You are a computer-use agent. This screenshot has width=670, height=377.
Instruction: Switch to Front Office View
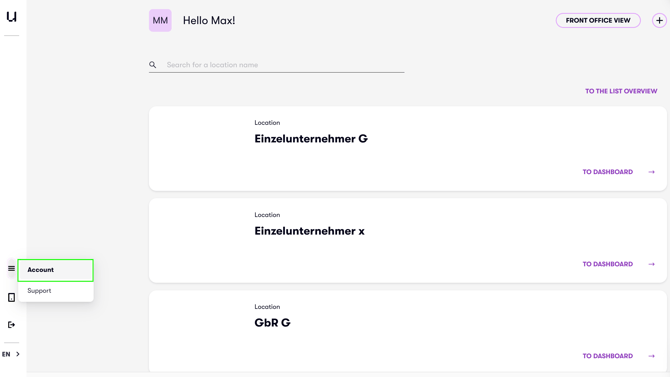click(598, 21)
